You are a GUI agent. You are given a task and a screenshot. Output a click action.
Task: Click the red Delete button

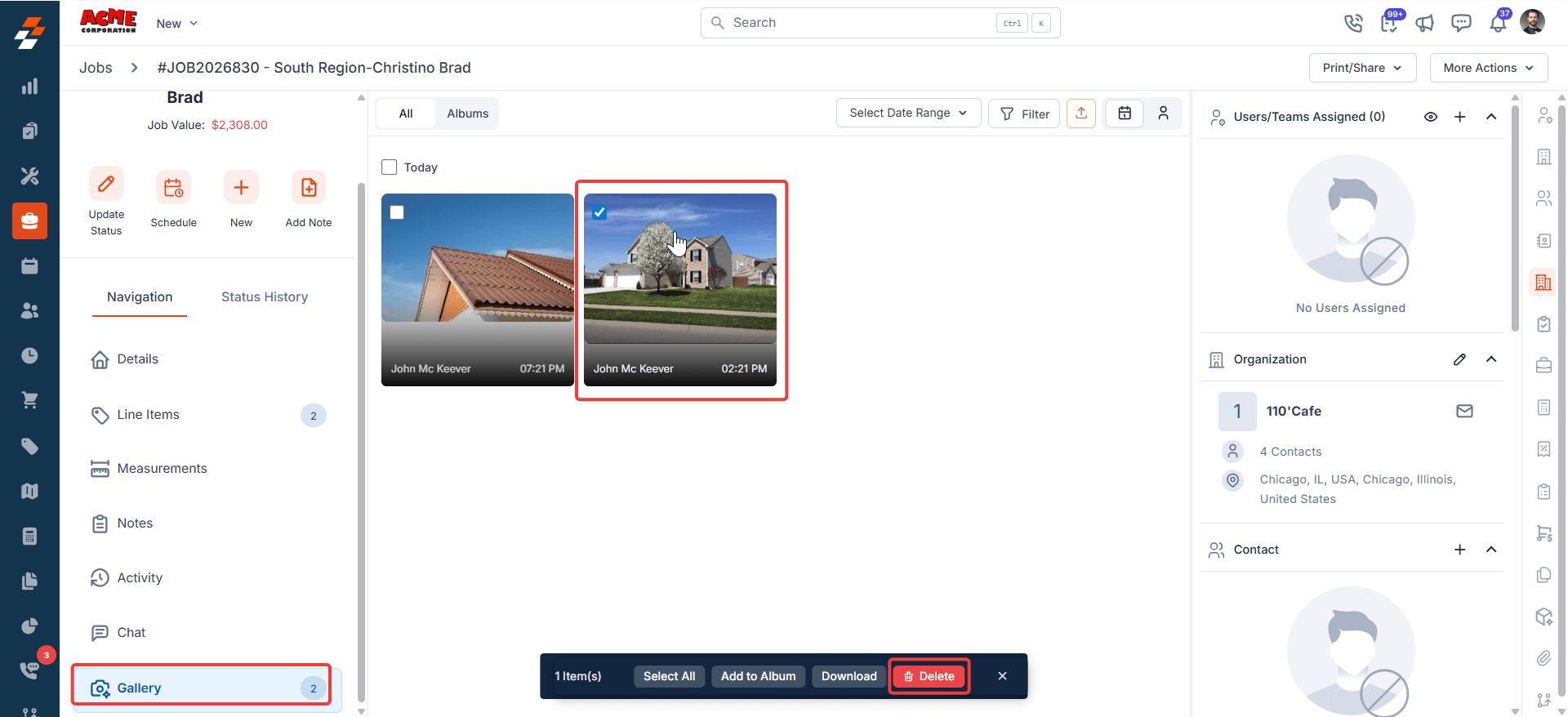[x=929, y=676]
